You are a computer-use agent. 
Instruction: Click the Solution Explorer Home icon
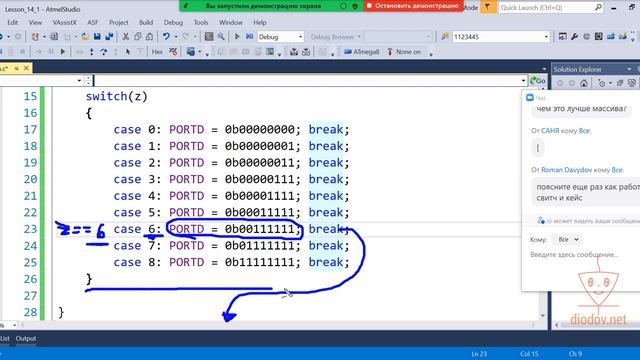(584, 83)
